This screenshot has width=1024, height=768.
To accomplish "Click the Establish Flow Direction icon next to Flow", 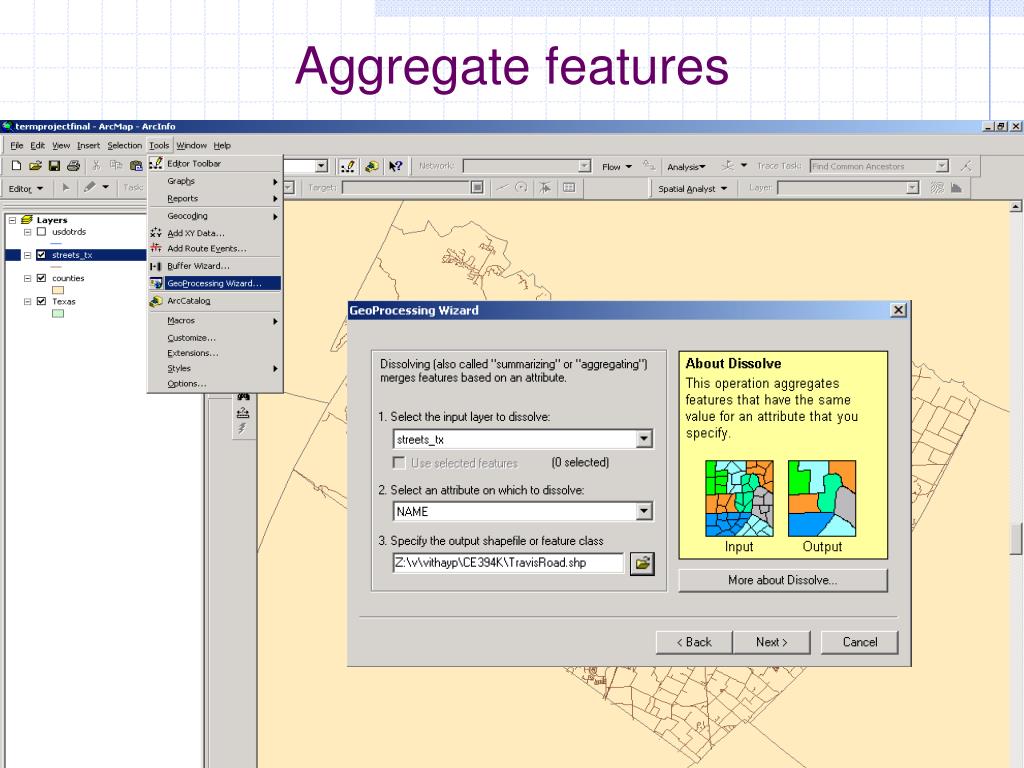I will pos(648,166).
